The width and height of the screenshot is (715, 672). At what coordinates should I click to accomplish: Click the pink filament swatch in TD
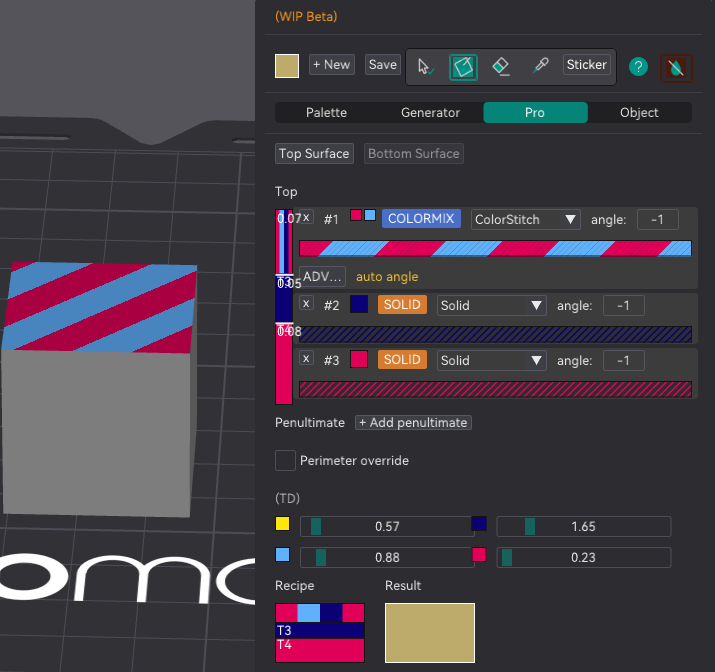(x=479, y=555)
